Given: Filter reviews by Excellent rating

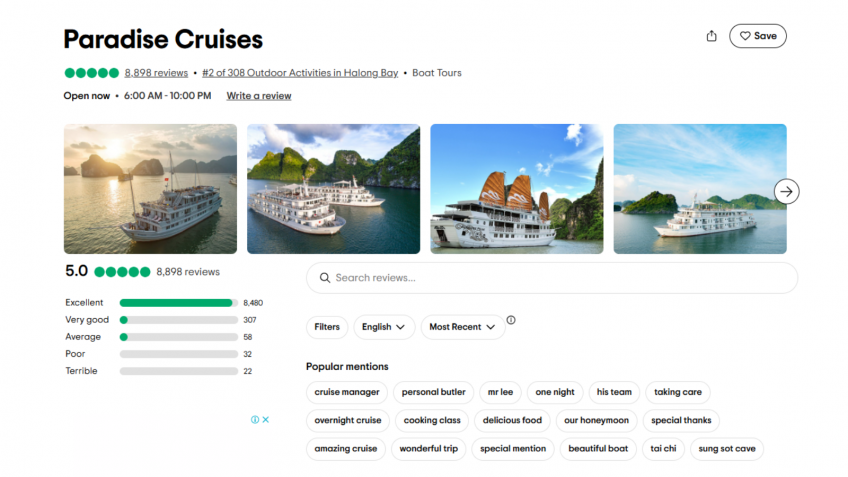Looking at the screenshot, I should [x=176, y=303].
